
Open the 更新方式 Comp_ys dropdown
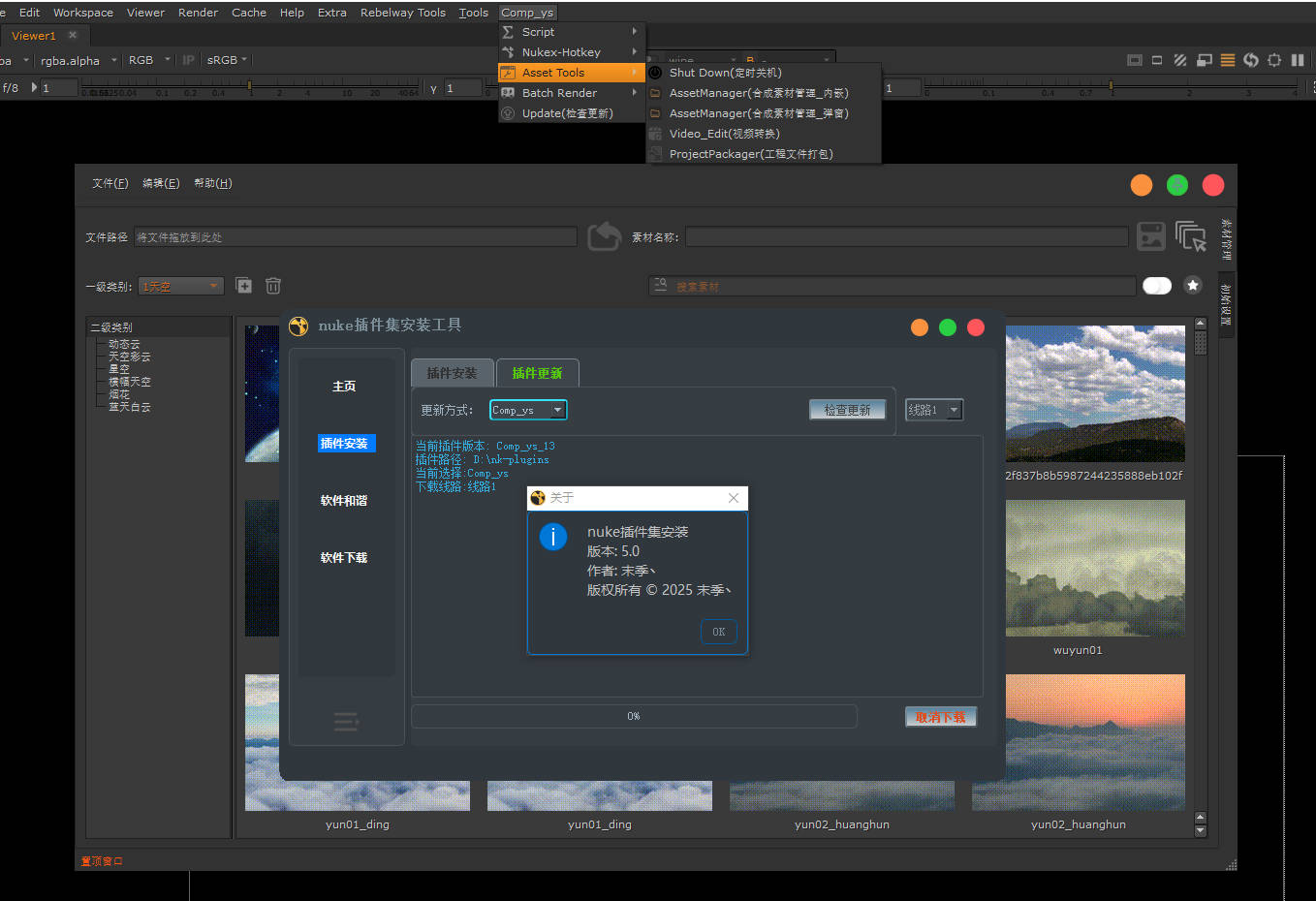tap(528, 410)
